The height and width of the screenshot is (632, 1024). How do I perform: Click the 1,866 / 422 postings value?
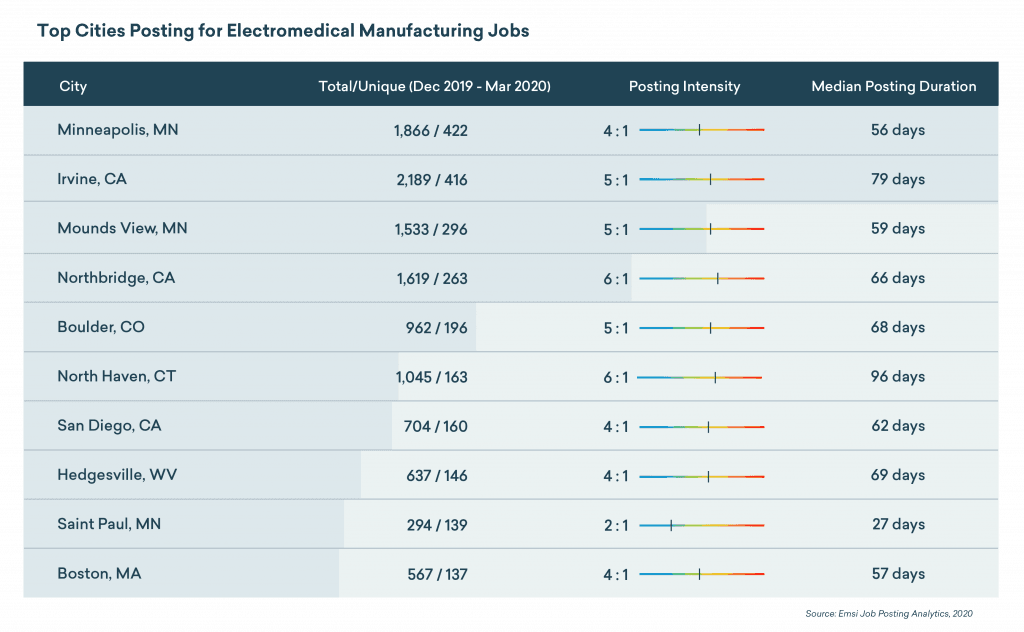click(x=431, y=131)
